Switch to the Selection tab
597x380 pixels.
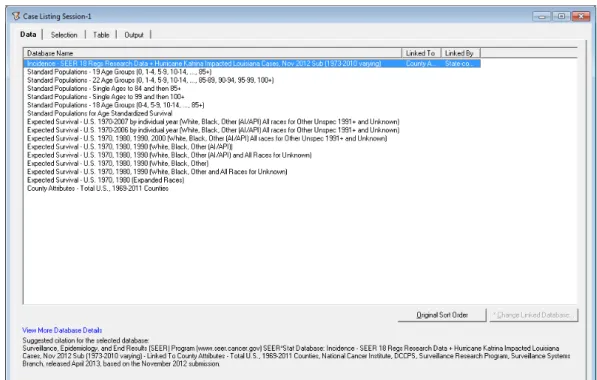click(x=64, y=35)
